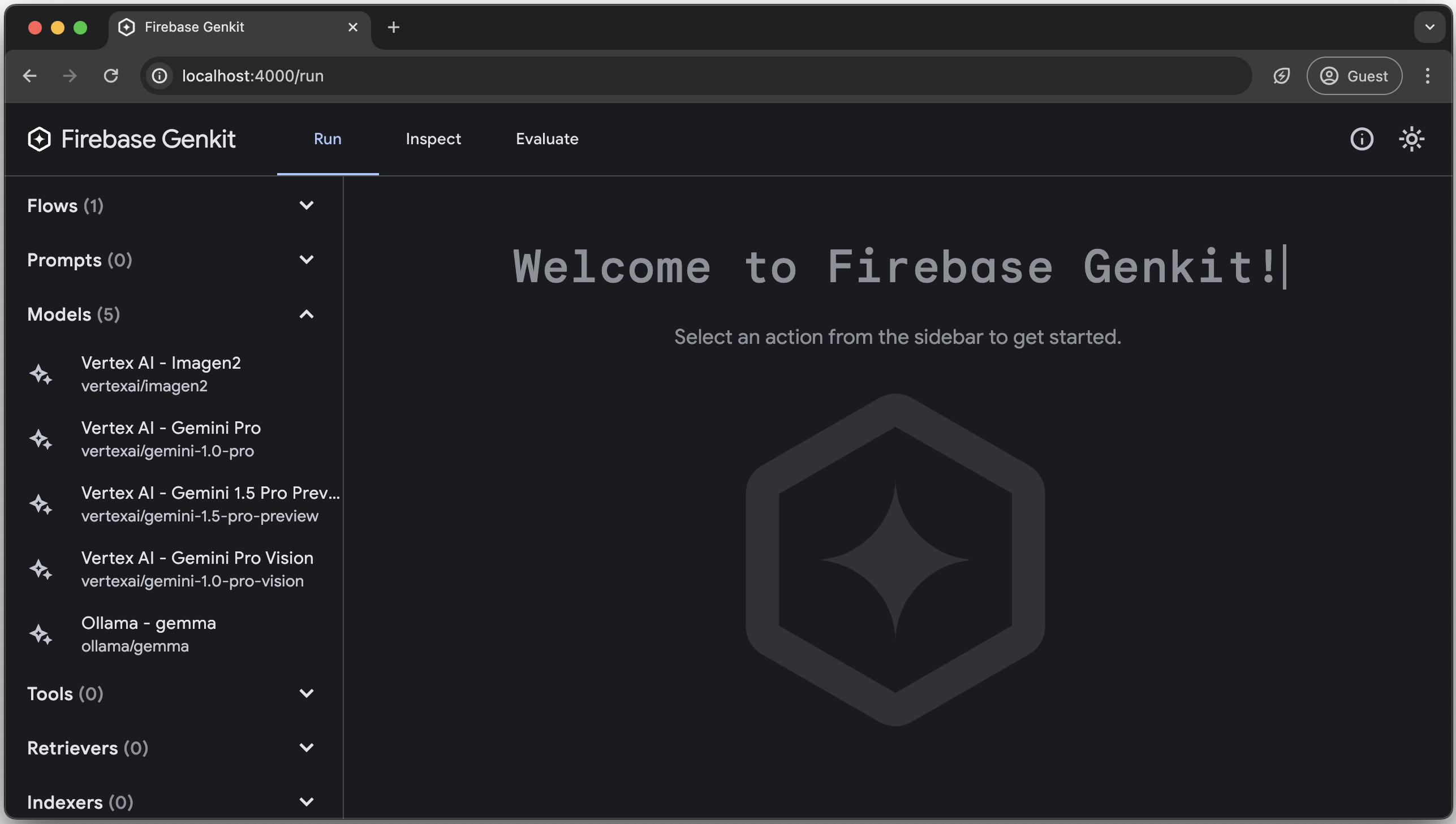1456x824 pixels.
Task: Expand the Retrievers section chevron
Action: (x=307, y=748)
